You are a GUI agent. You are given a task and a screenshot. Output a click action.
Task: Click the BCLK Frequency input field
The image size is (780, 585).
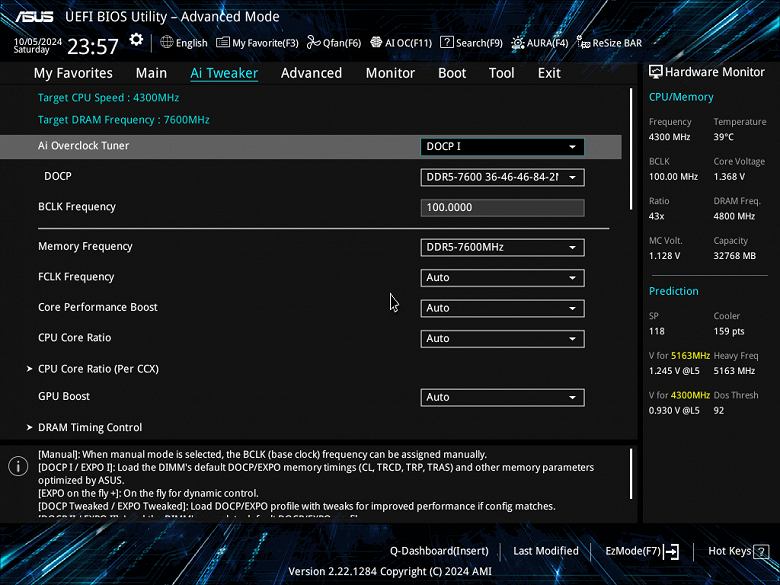coord(502,207)
